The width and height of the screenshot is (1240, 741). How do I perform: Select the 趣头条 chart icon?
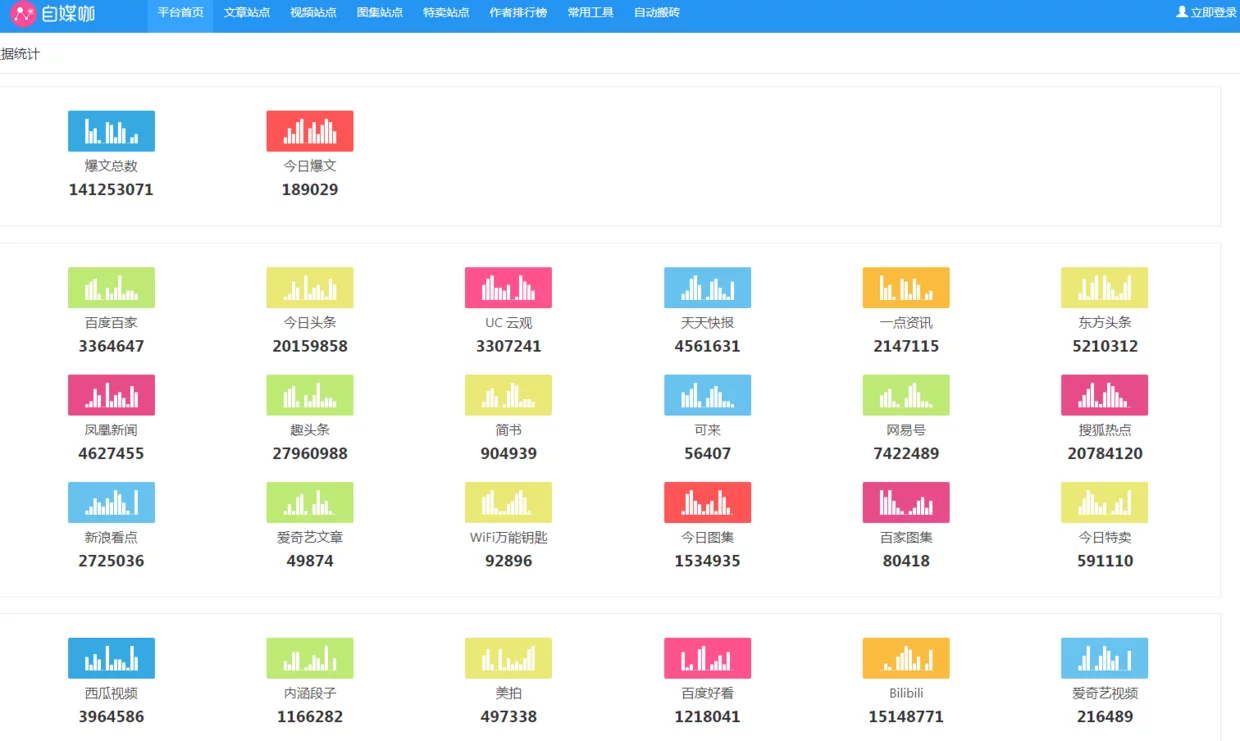pos(310,395)
